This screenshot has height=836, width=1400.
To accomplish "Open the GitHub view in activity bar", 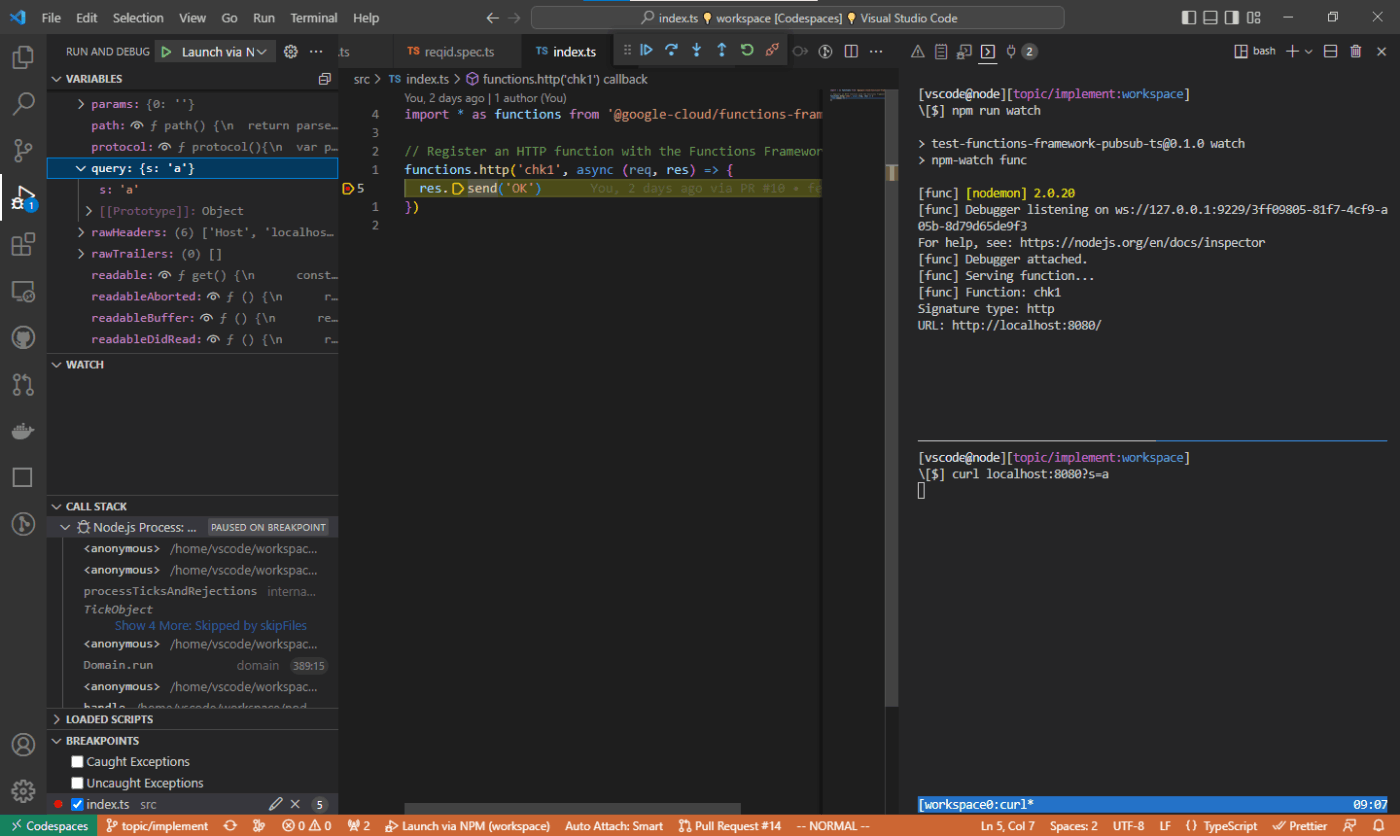I will [22, 338].
